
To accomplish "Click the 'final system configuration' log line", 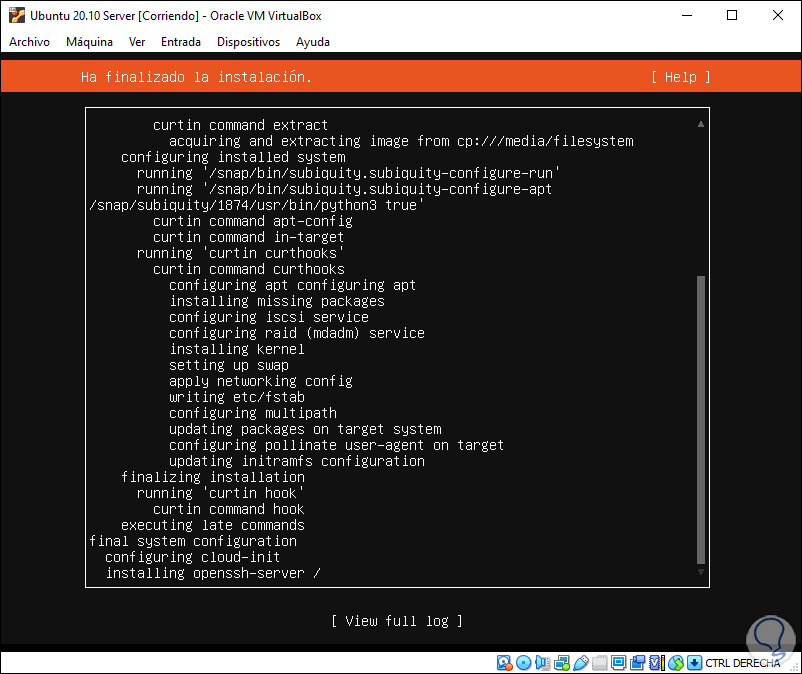I will (x=193, y=542).
